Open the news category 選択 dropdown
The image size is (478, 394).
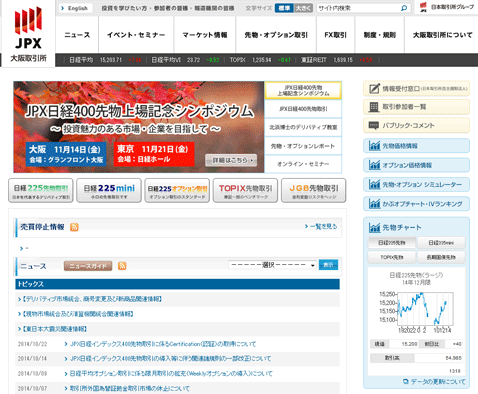click(272, 265)
